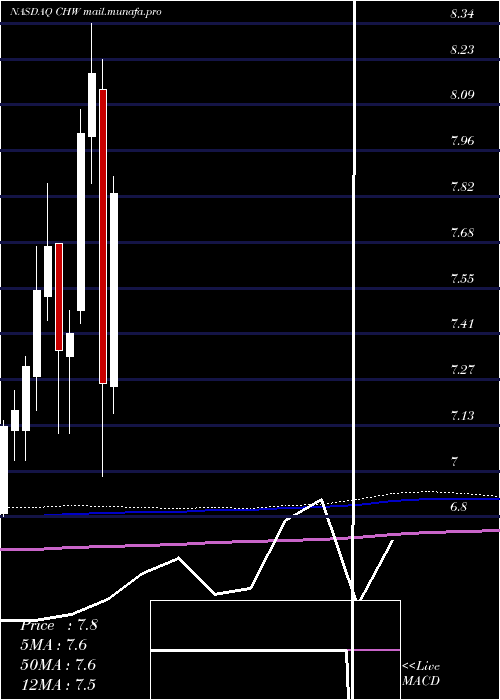This screenshot has width=500, height=700.
Task: Click the 7.96 price axis label
Action: tap(462, 141)
